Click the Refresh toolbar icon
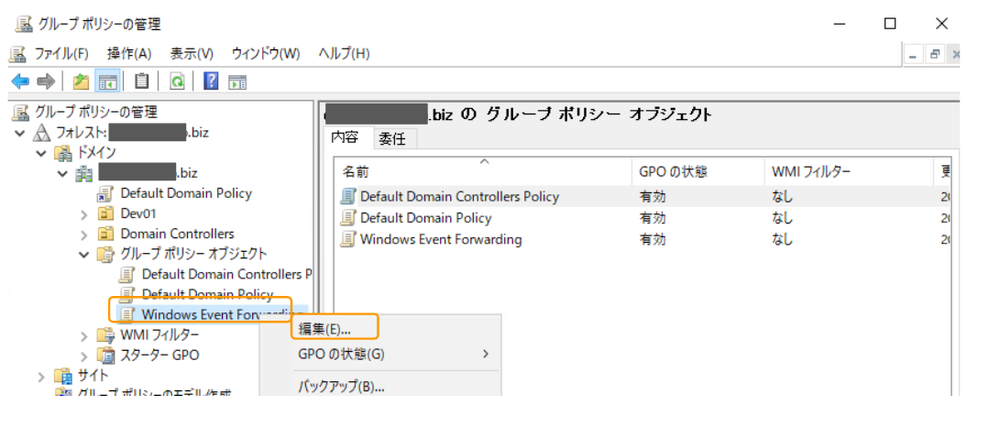Screen dimensions: 999x426 [176, 81]
